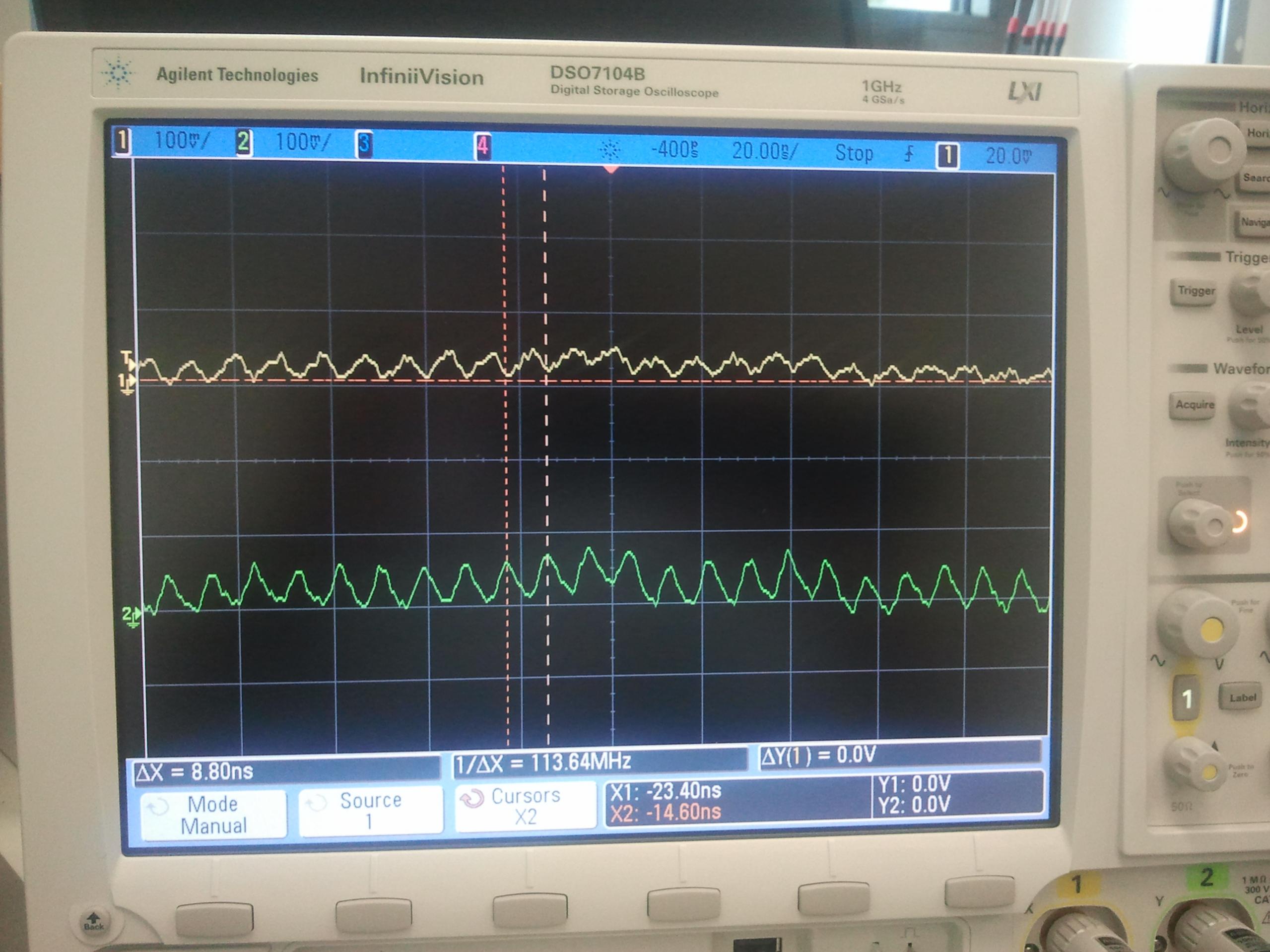Select channel 4 indicator in status bar
The height and width of the screenshot is (952, 1270).
point(482,146)
